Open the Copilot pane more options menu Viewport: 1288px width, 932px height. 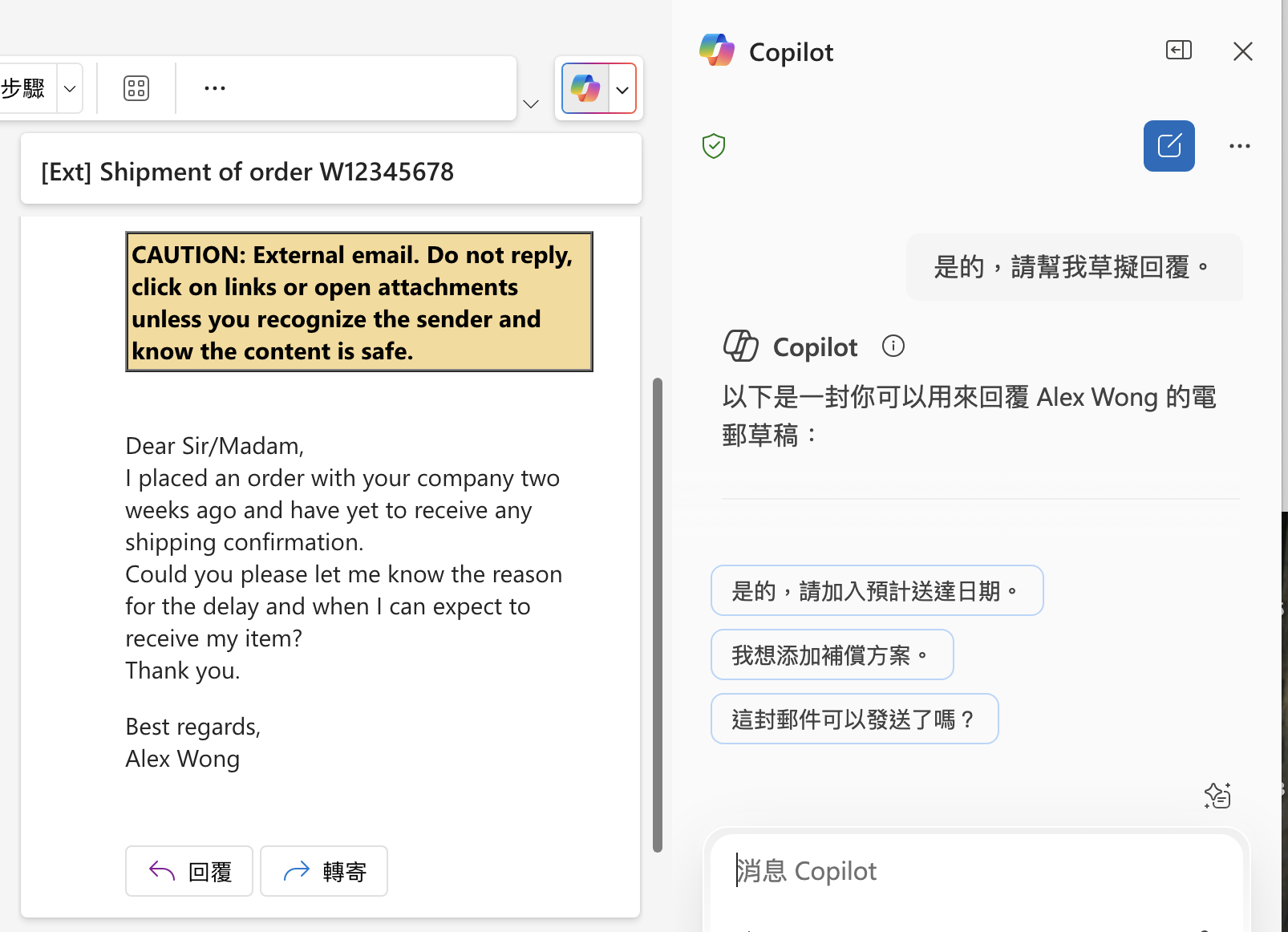(x=1239, y=146)
